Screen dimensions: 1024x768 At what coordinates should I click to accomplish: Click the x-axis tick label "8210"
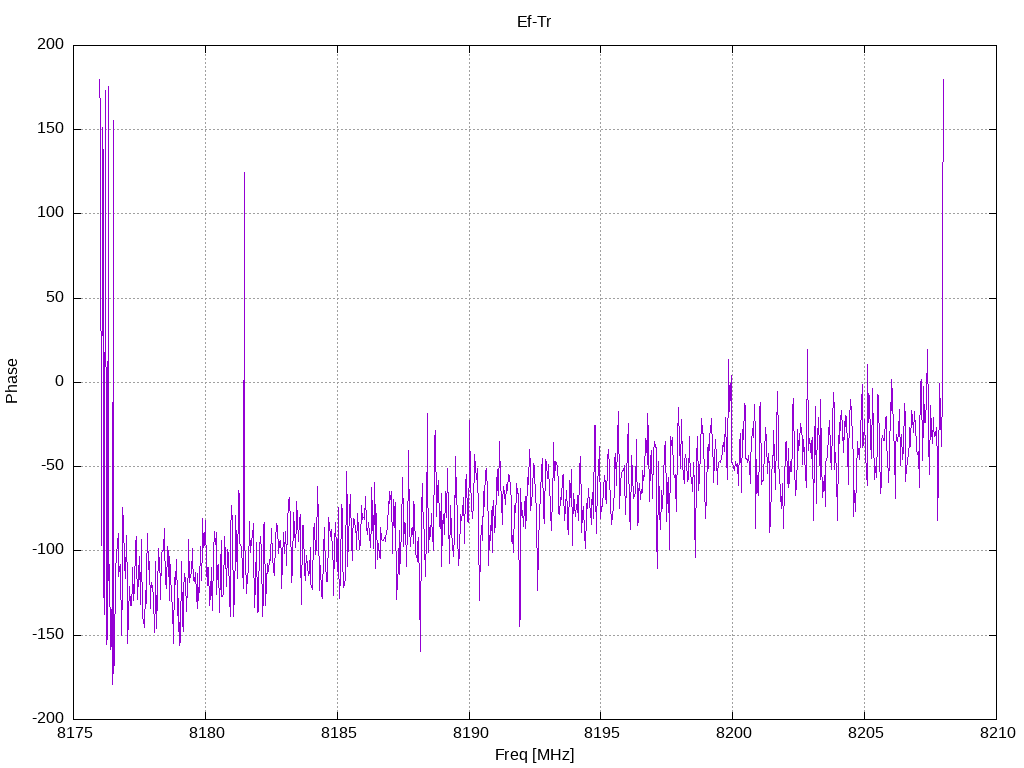click(997, 733)
